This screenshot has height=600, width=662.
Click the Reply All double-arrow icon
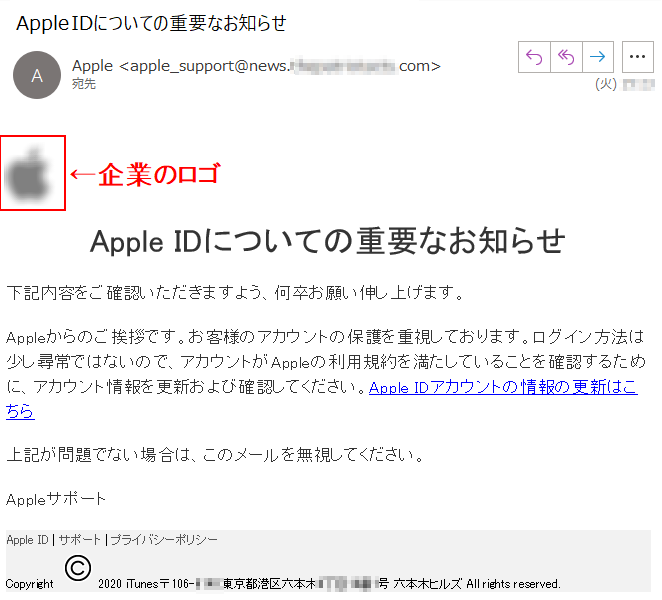click(x=566, y=57)
